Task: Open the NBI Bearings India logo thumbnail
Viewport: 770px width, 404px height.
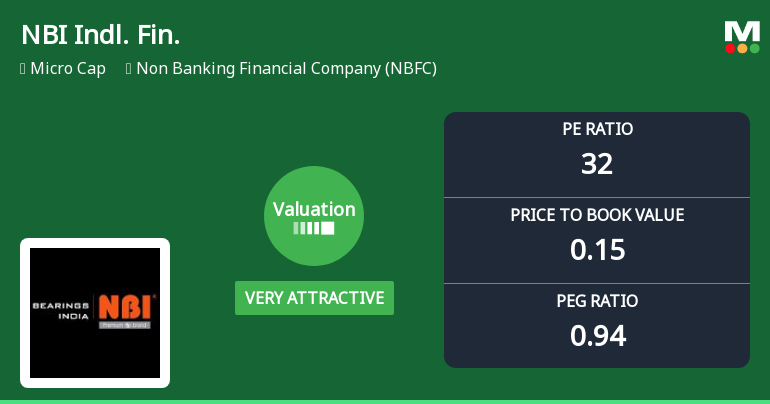Action: coord(95,313)
